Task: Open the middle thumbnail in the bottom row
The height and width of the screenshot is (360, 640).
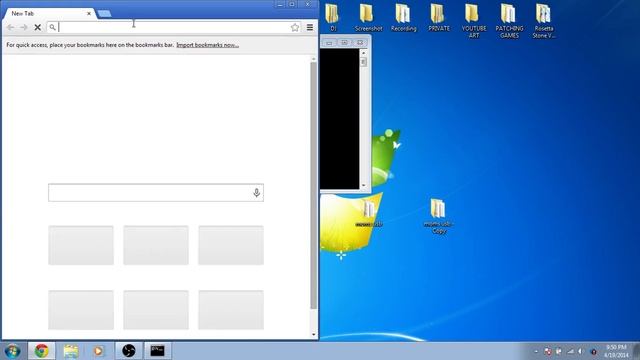Action: (156, 310)
